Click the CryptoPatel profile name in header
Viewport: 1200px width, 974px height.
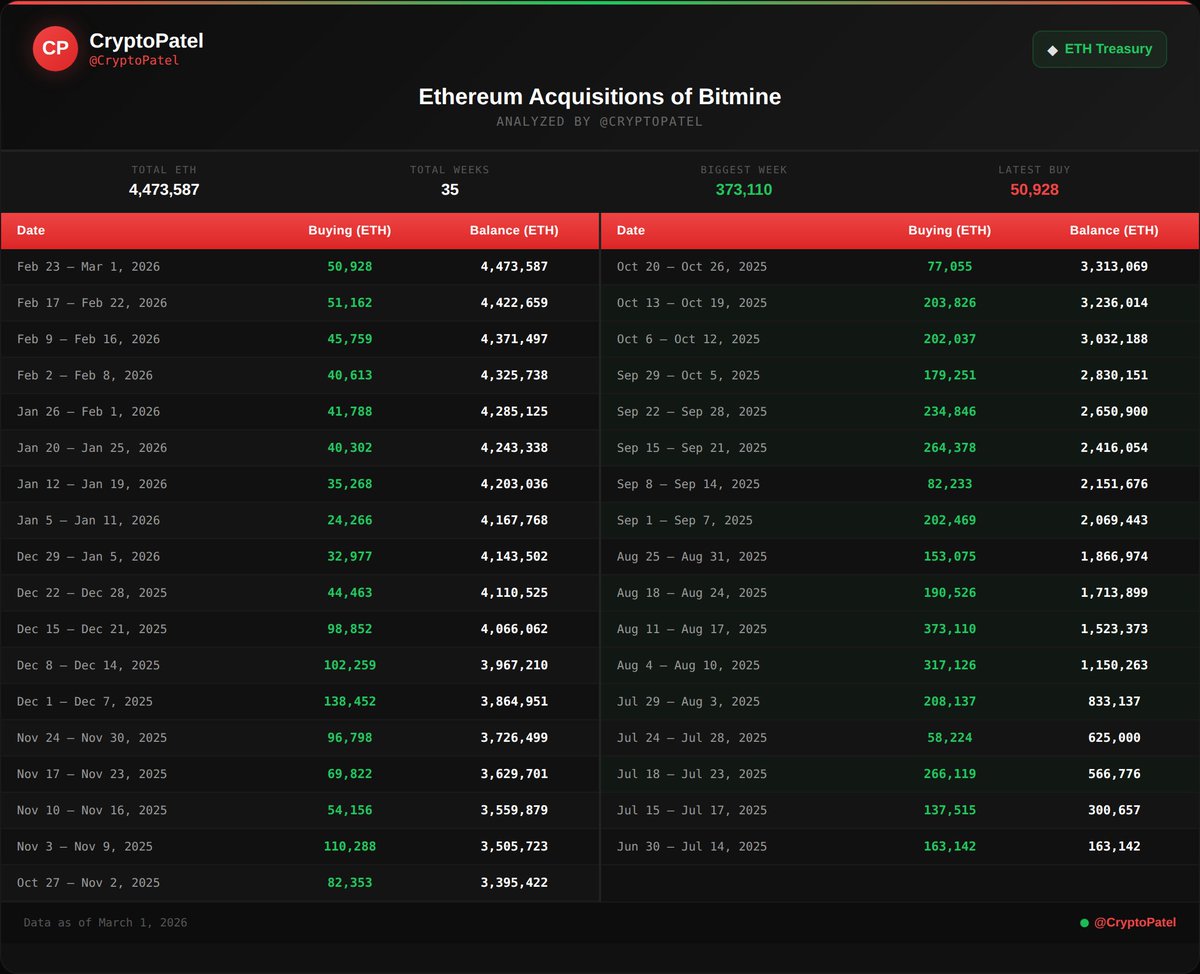146,41
